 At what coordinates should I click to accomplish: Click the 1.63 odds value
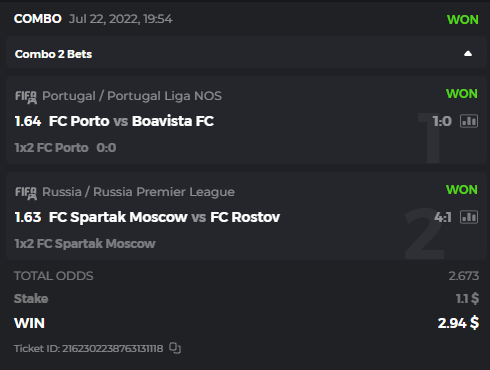[28, 217]
